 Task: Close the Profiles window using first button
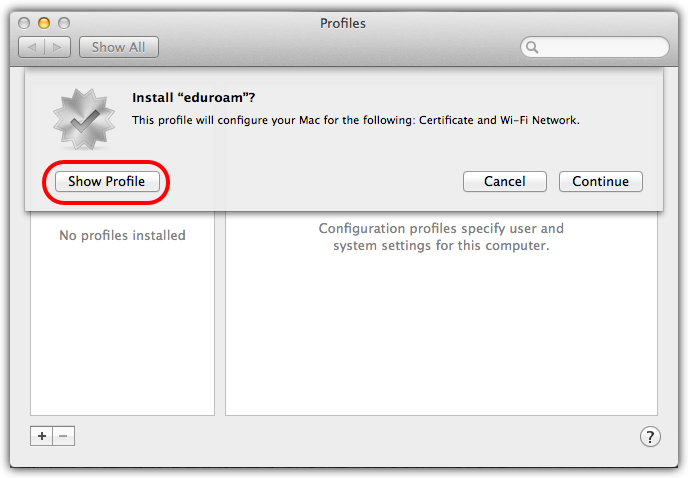click(x=24, y=23)
